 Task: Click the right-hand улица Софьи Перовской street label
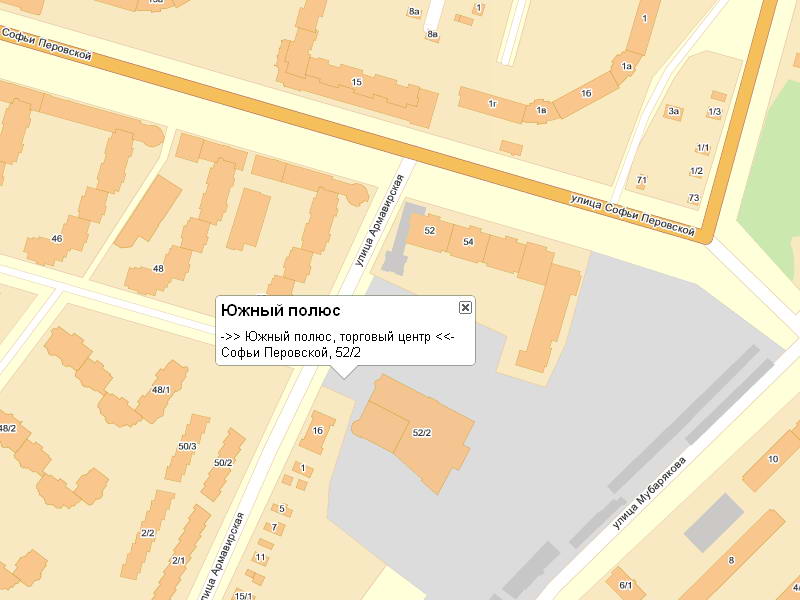tap(632, 215)
